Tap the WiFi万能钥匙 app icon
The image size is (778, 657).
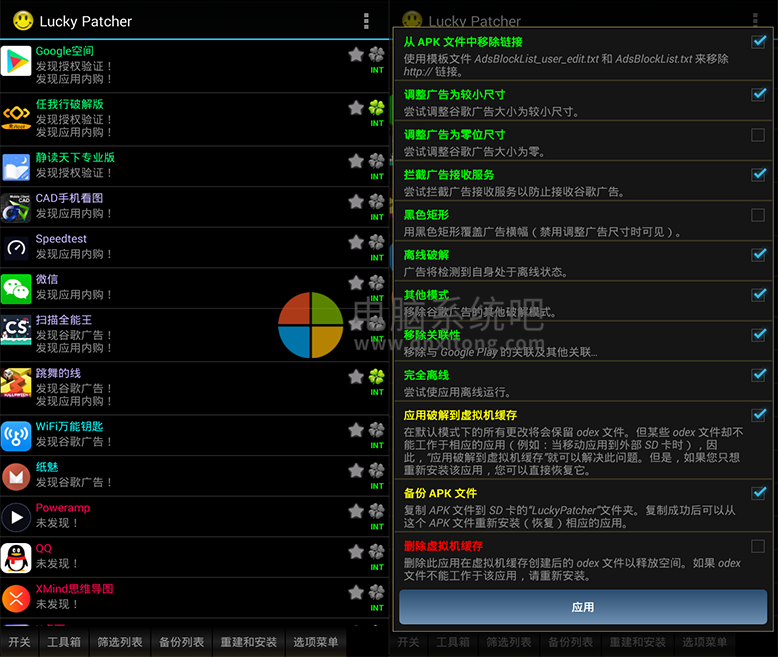click(16, 436)
